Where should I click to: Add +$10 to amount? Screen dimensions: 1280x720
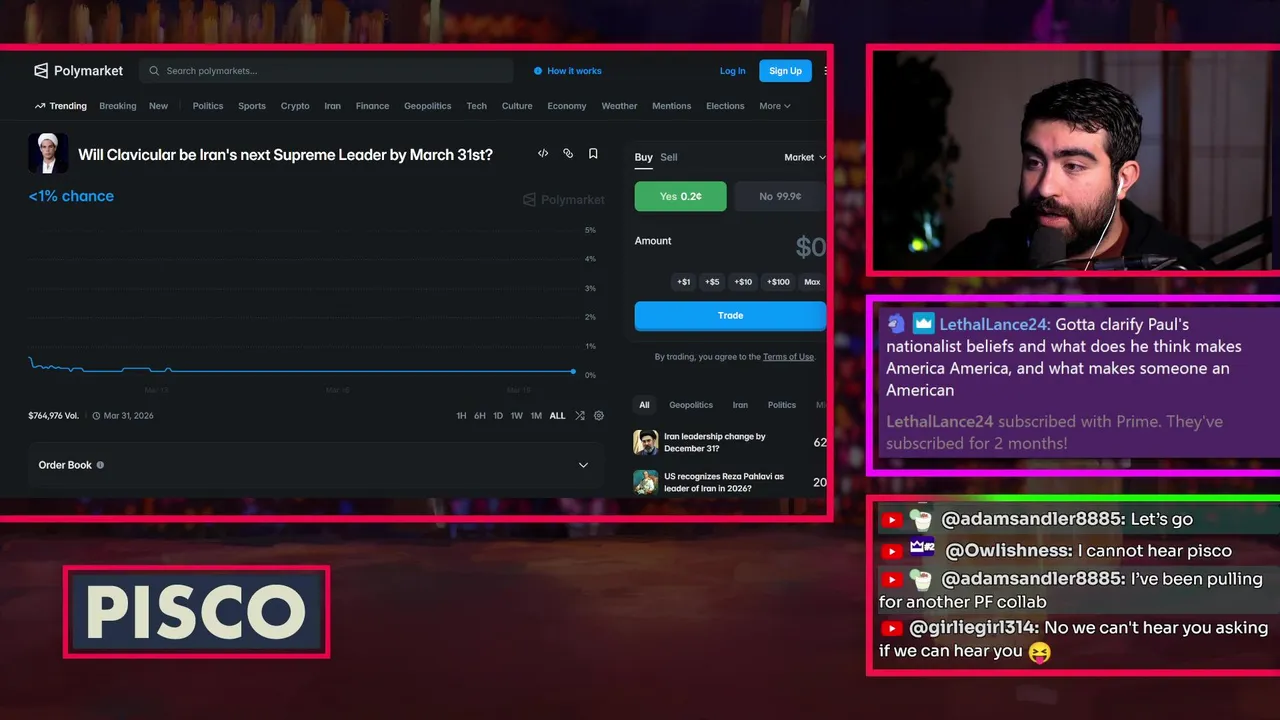click(x=743, y=282)
